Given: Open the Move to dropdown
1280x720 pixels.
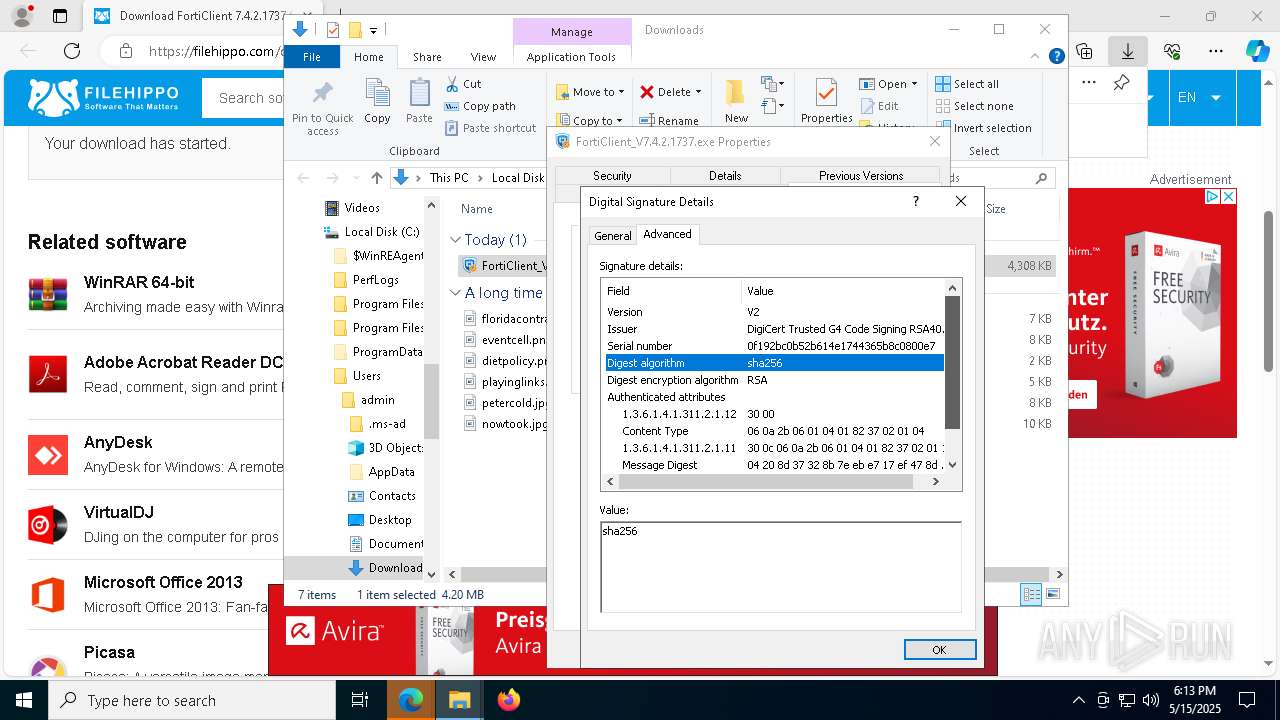Looking at the screenshot, I should [590, 92].
